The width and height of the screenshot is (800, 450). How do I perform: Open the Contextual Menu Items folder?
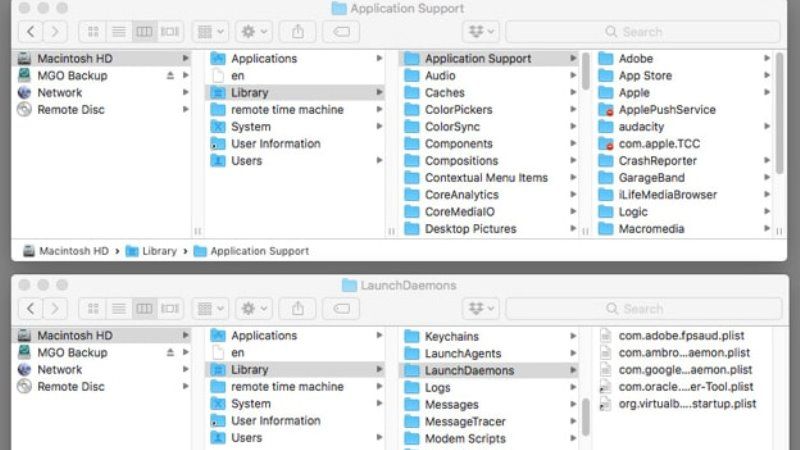tap(489, 178)
